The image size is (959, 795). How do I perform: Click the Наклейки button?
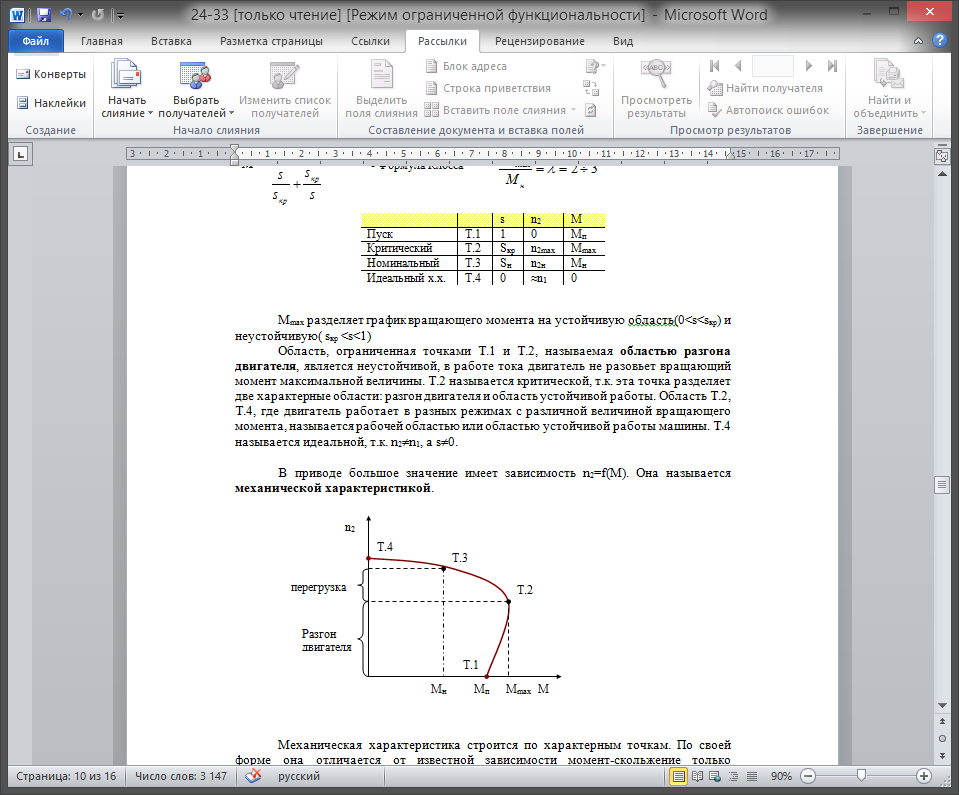tap(51, 103)
